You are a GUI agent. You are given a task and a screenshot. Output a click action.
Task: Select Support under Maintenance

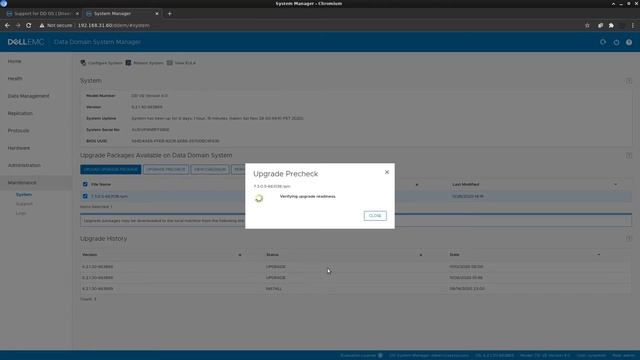click(24, 204)
